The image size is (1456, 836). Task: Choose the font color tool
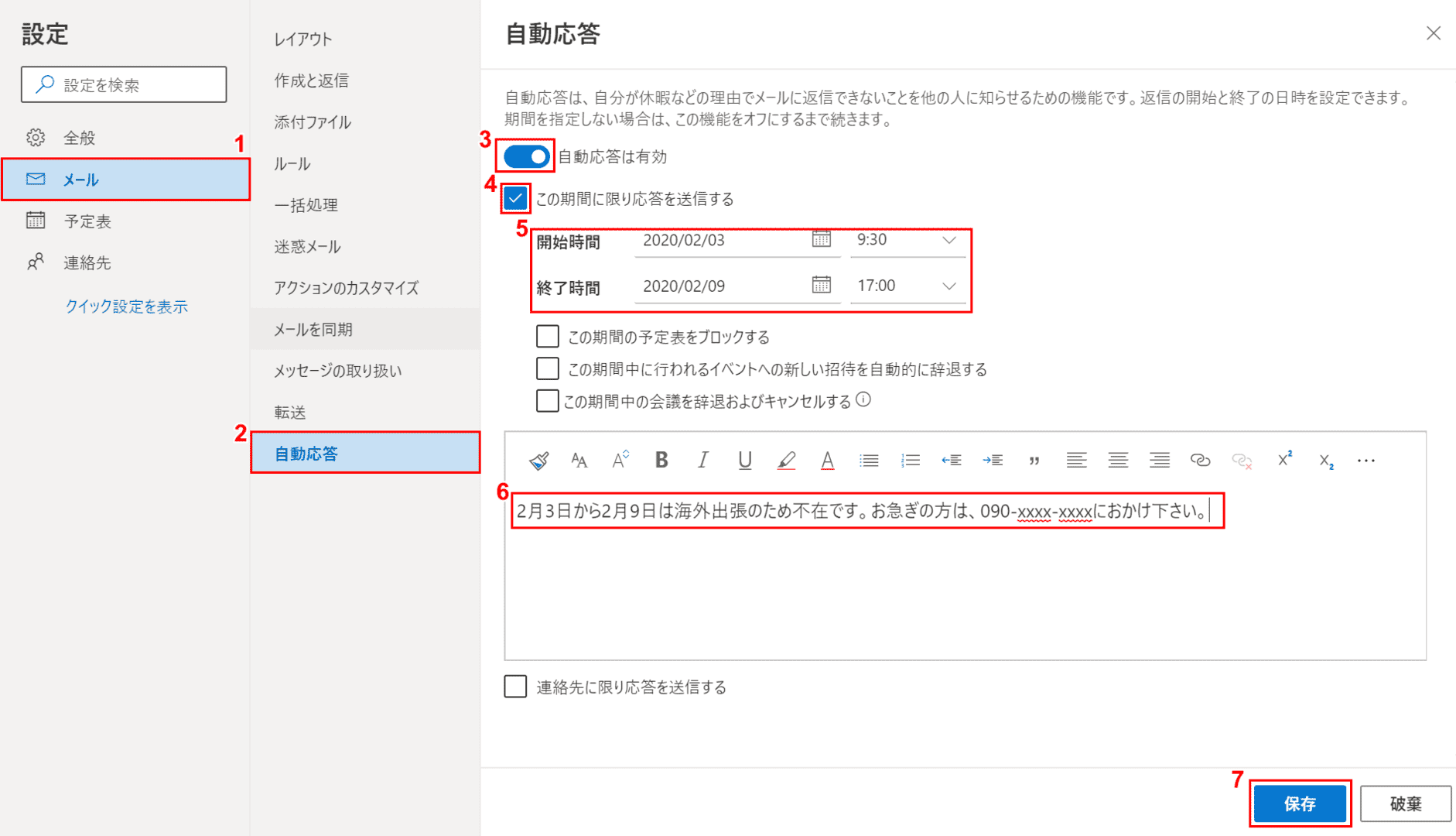828,461
